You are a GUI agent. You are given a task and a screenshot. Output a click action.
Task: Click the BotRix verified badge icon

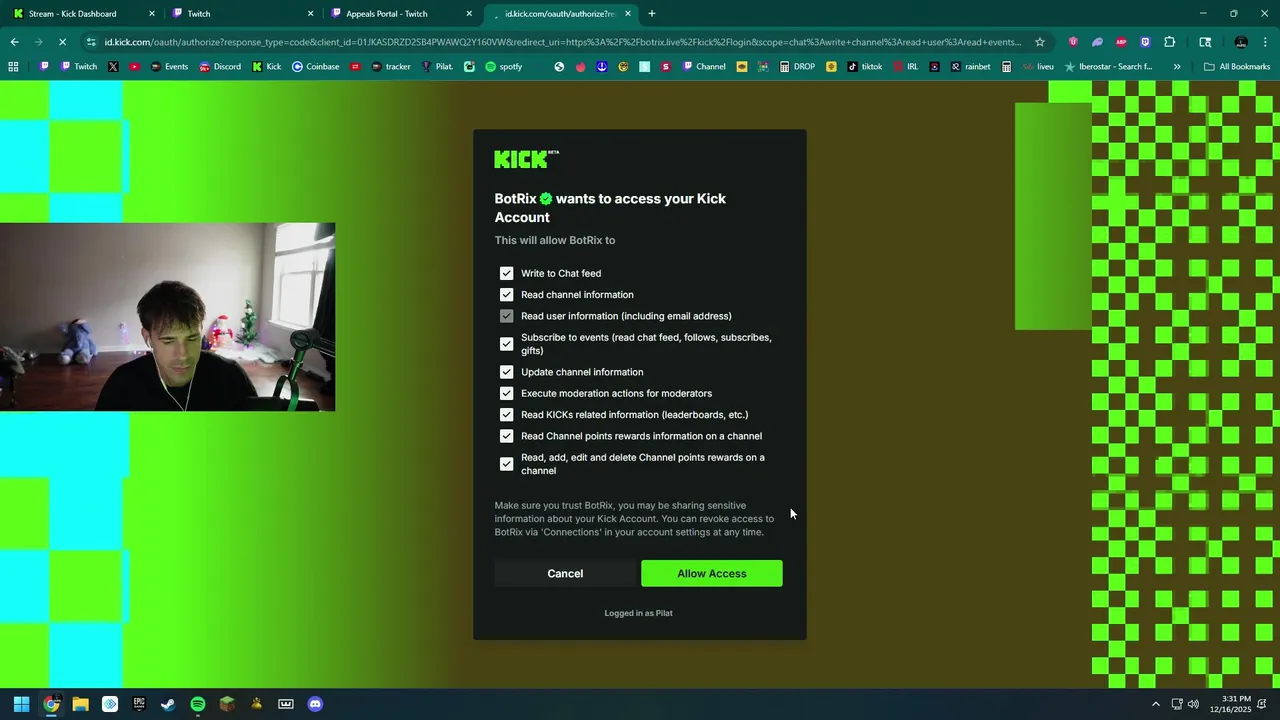[546, 199]
